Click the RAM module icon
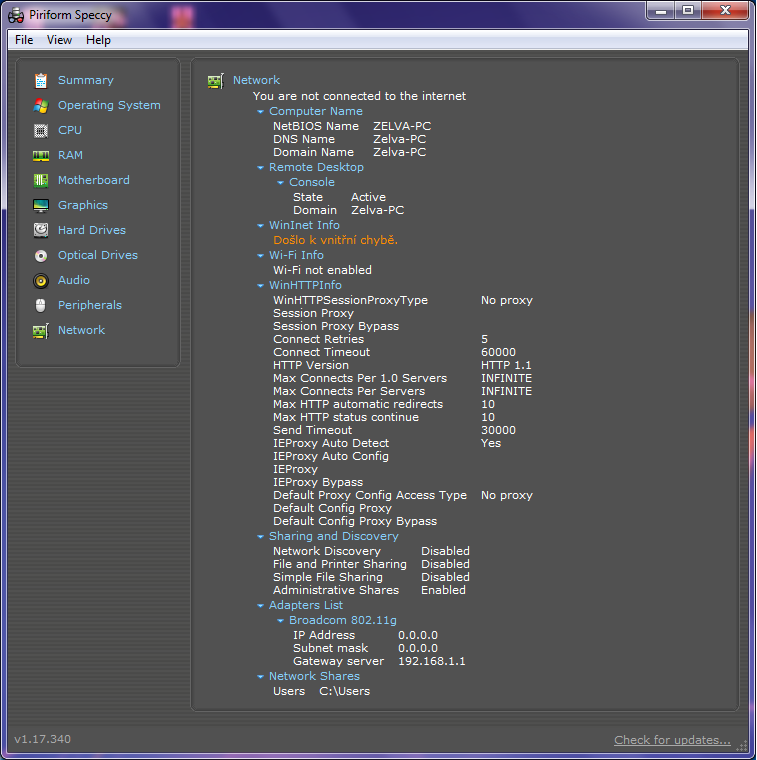 pyautogui.click(x=41, y=156)
